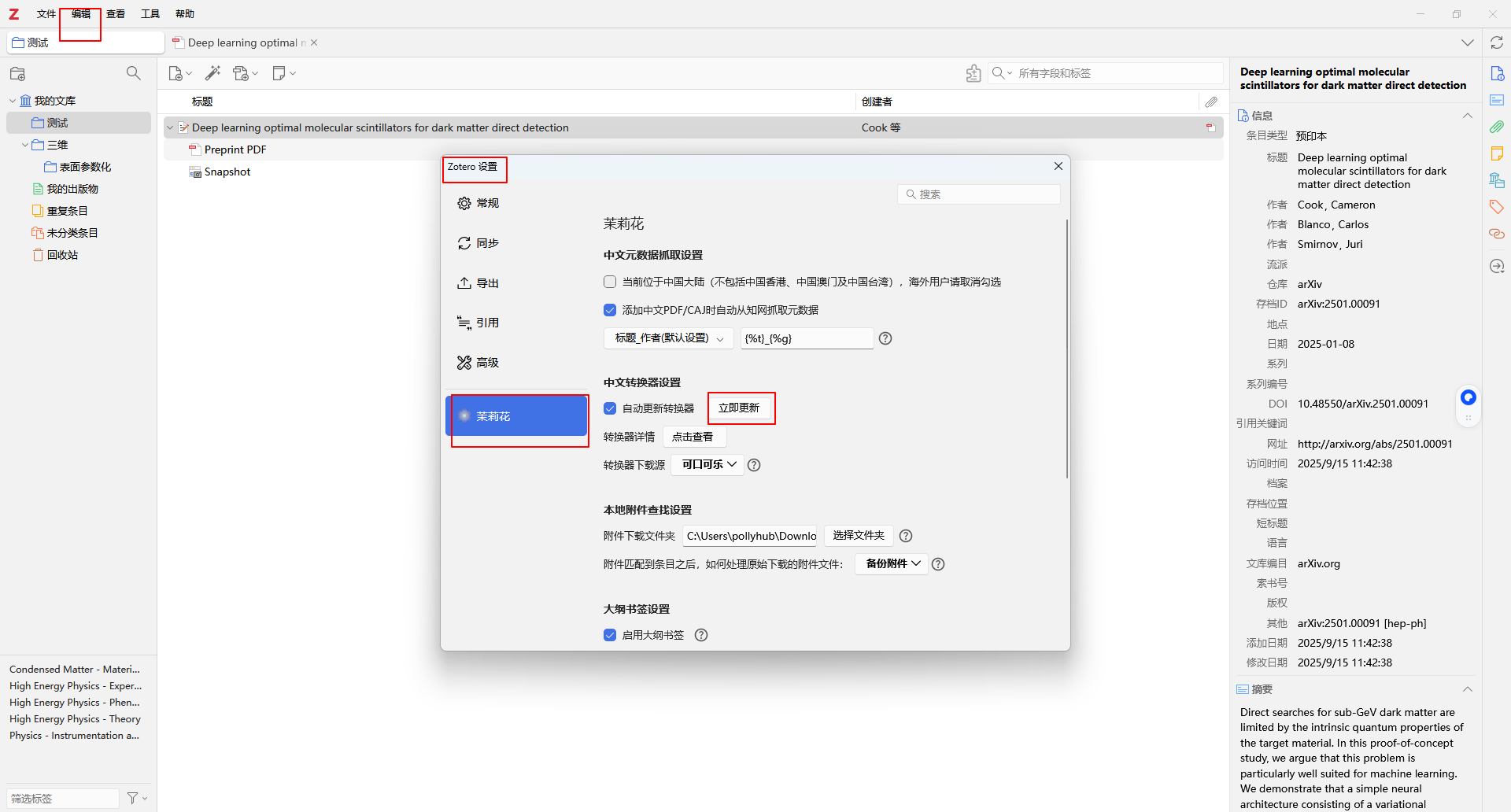Open 高级 settings pane
The height and width of the screenshot is (812, 1511).
(x=516, y=363)
